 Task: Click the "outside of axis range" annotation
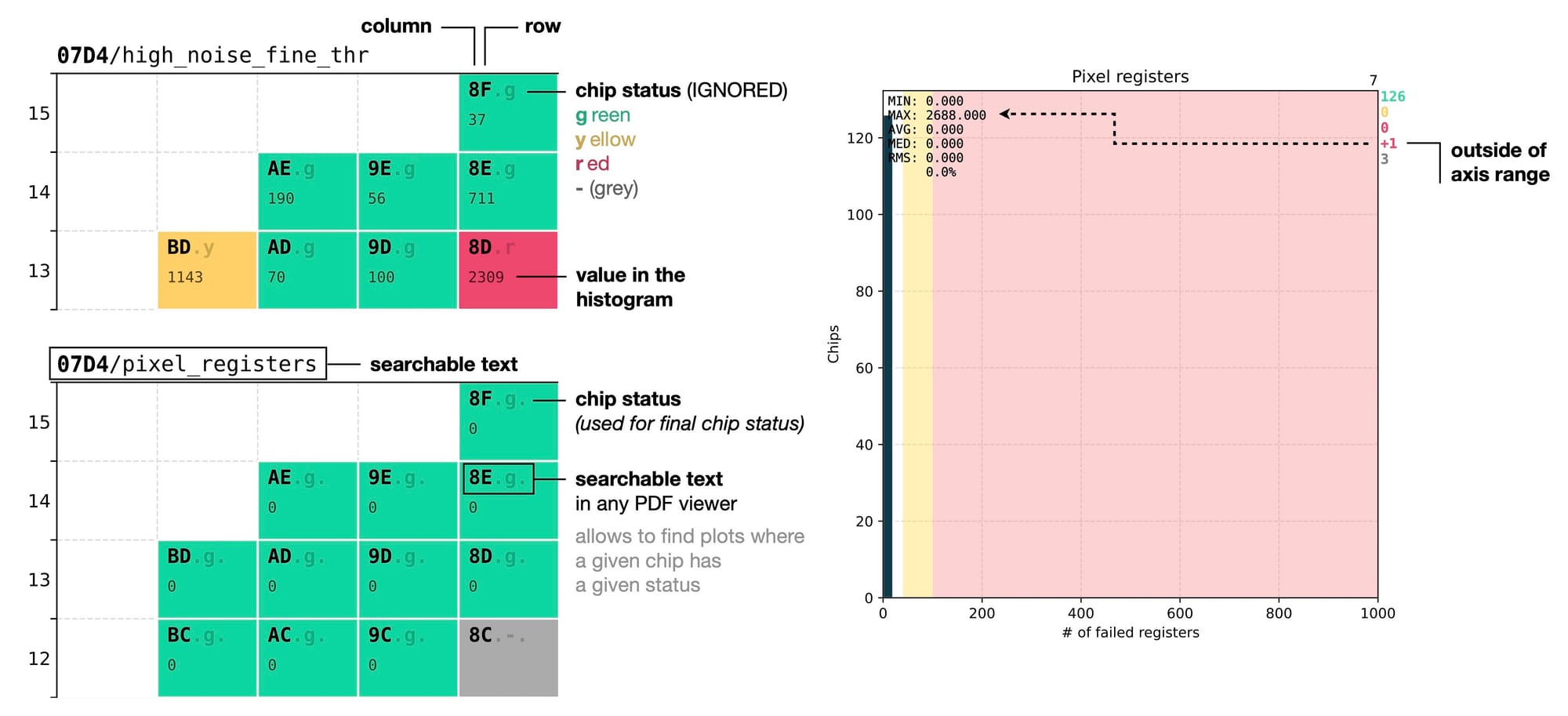pos(1499,162)
